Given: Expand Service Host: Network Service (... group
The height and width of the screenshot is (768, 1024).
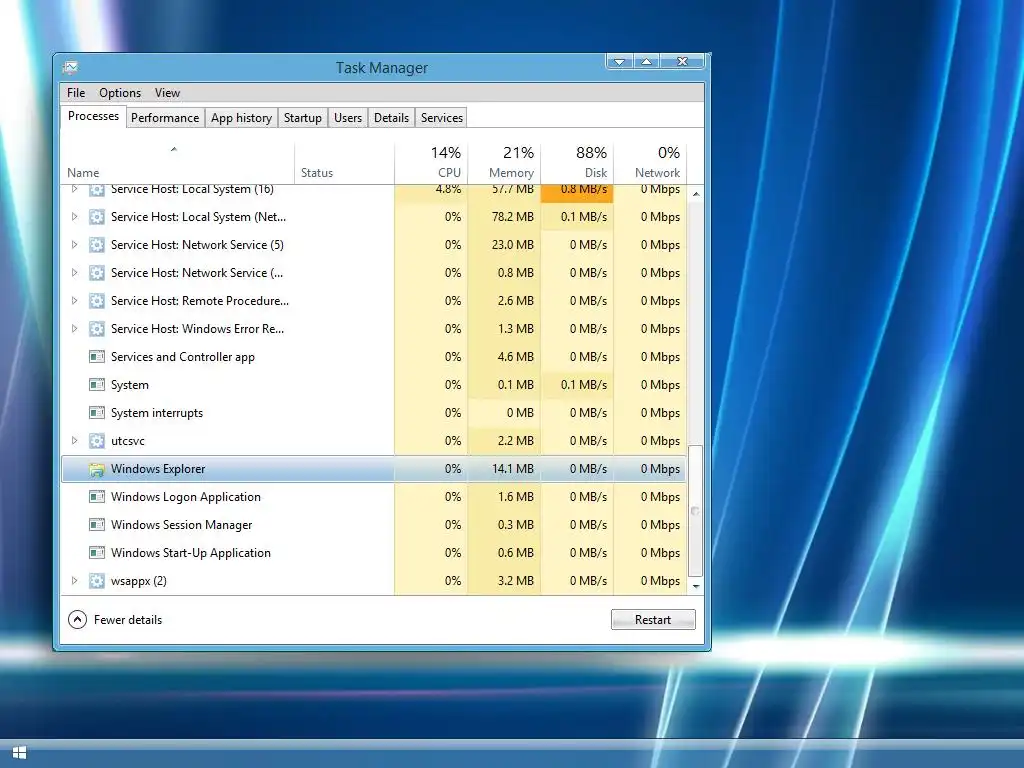Looking at the screenshot, I should point(74,273).
